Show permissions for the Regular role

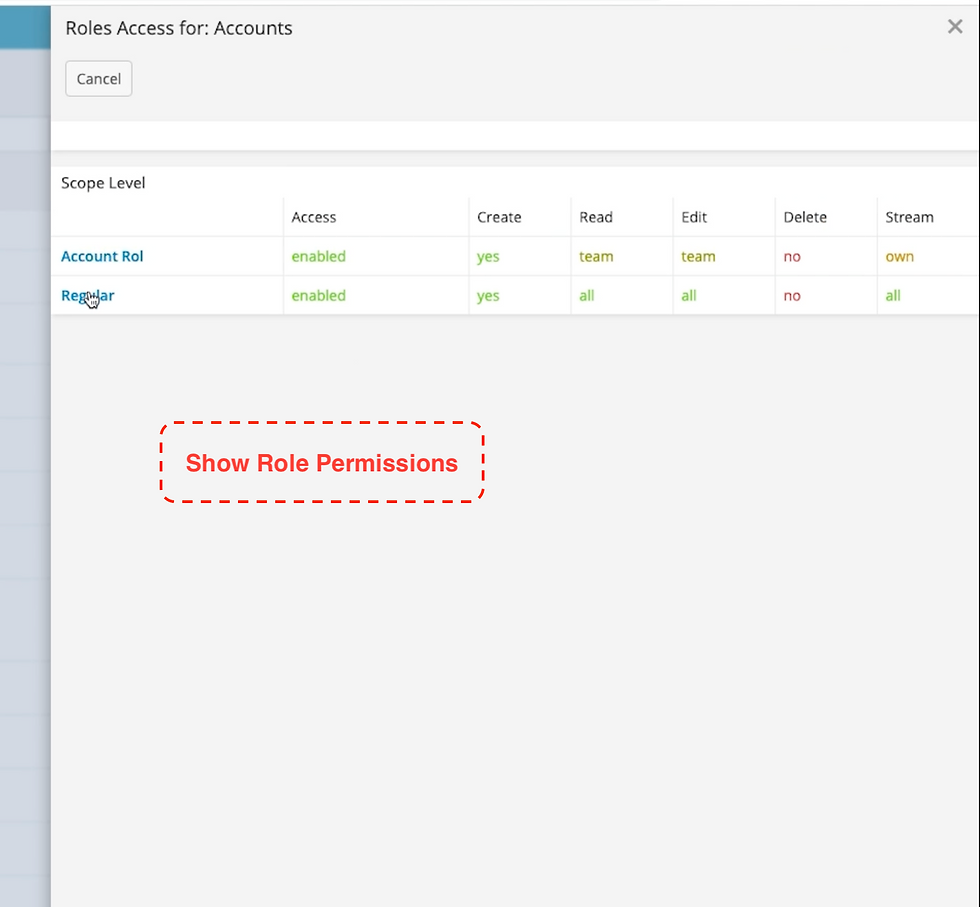pyautogui.click(x=86, y=295)
